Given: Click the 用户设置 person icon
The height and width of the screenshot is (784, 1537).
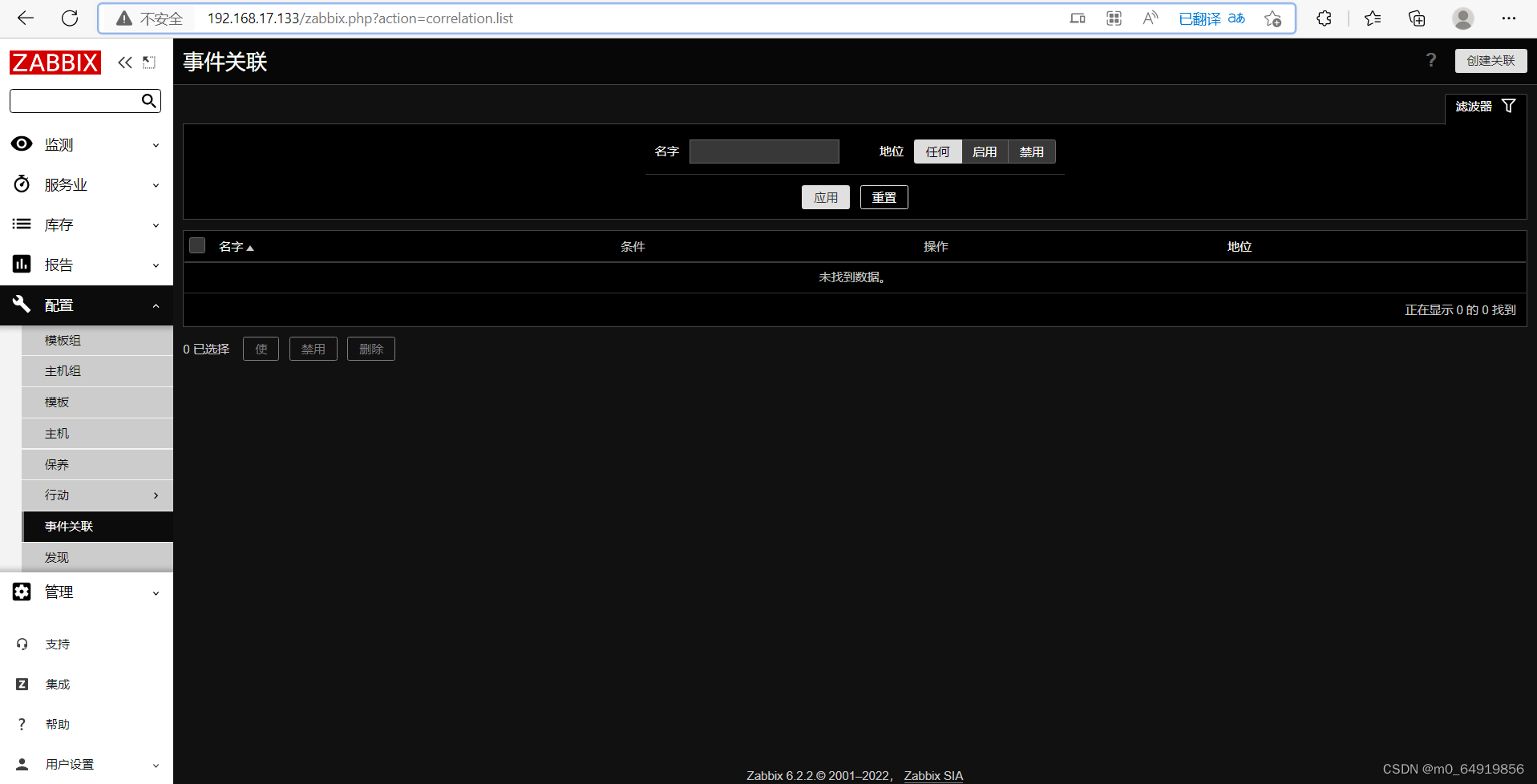Looking at the screenshot, I should pos(22,764).
